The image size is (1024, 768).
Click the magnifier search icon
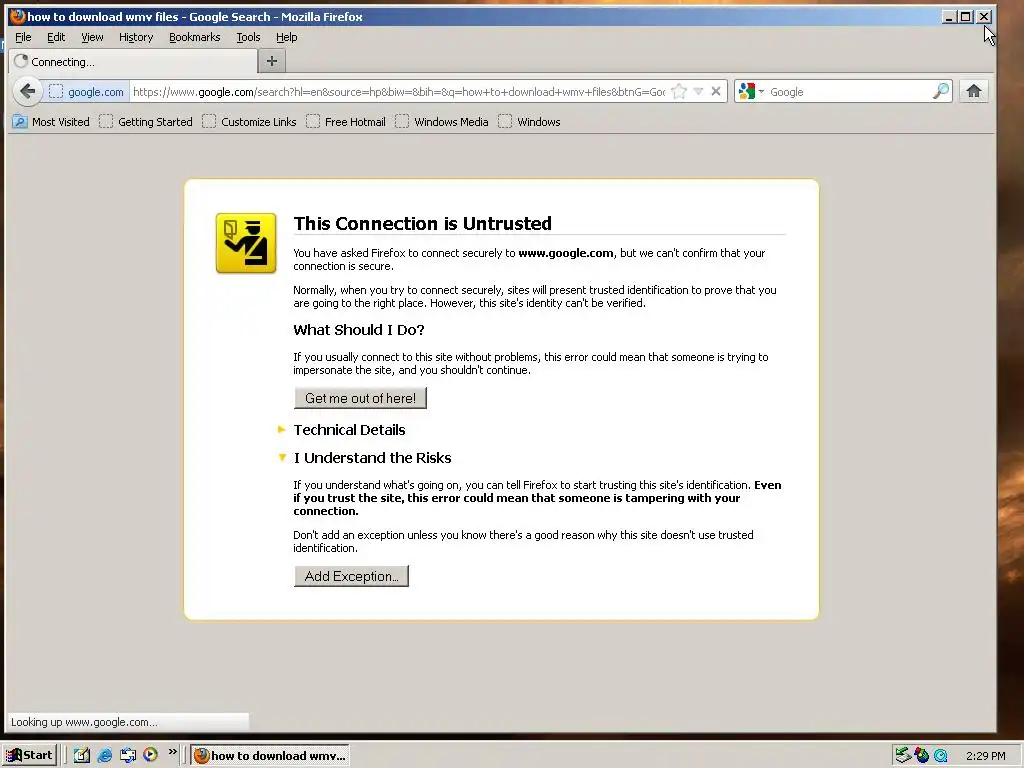point(940,91)
